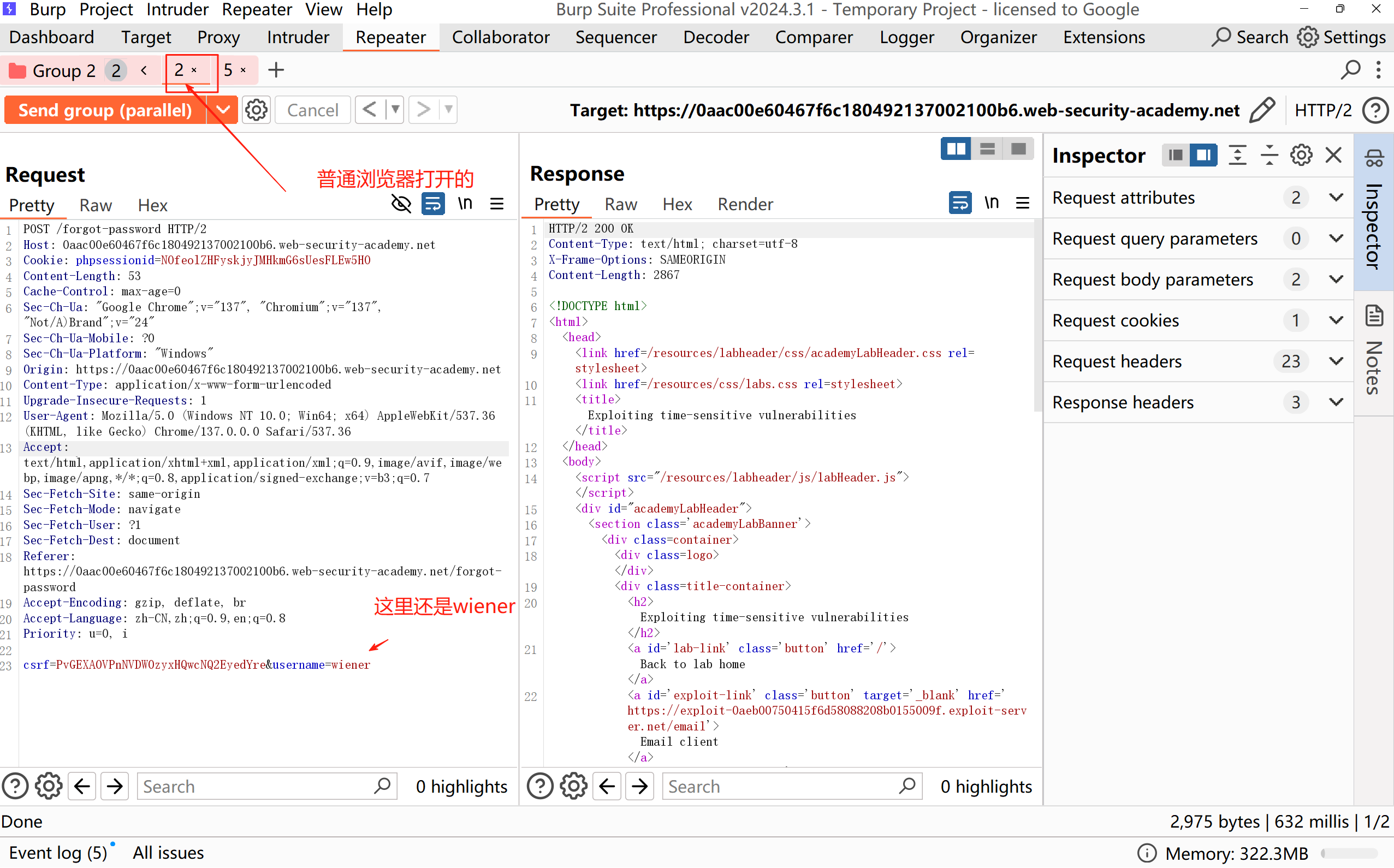Image resolution: width=1394 pixels, height=868 pixels.
Task: Open Send group mode dropdown arrow
Action: click(223, 110)
